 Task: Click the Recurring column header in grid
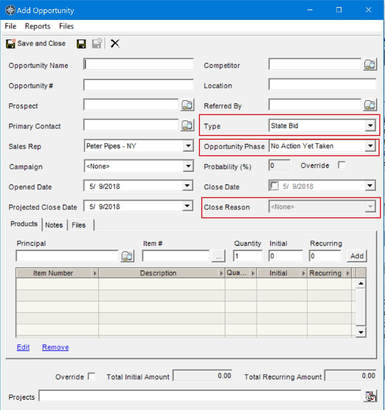coord(329,273)
